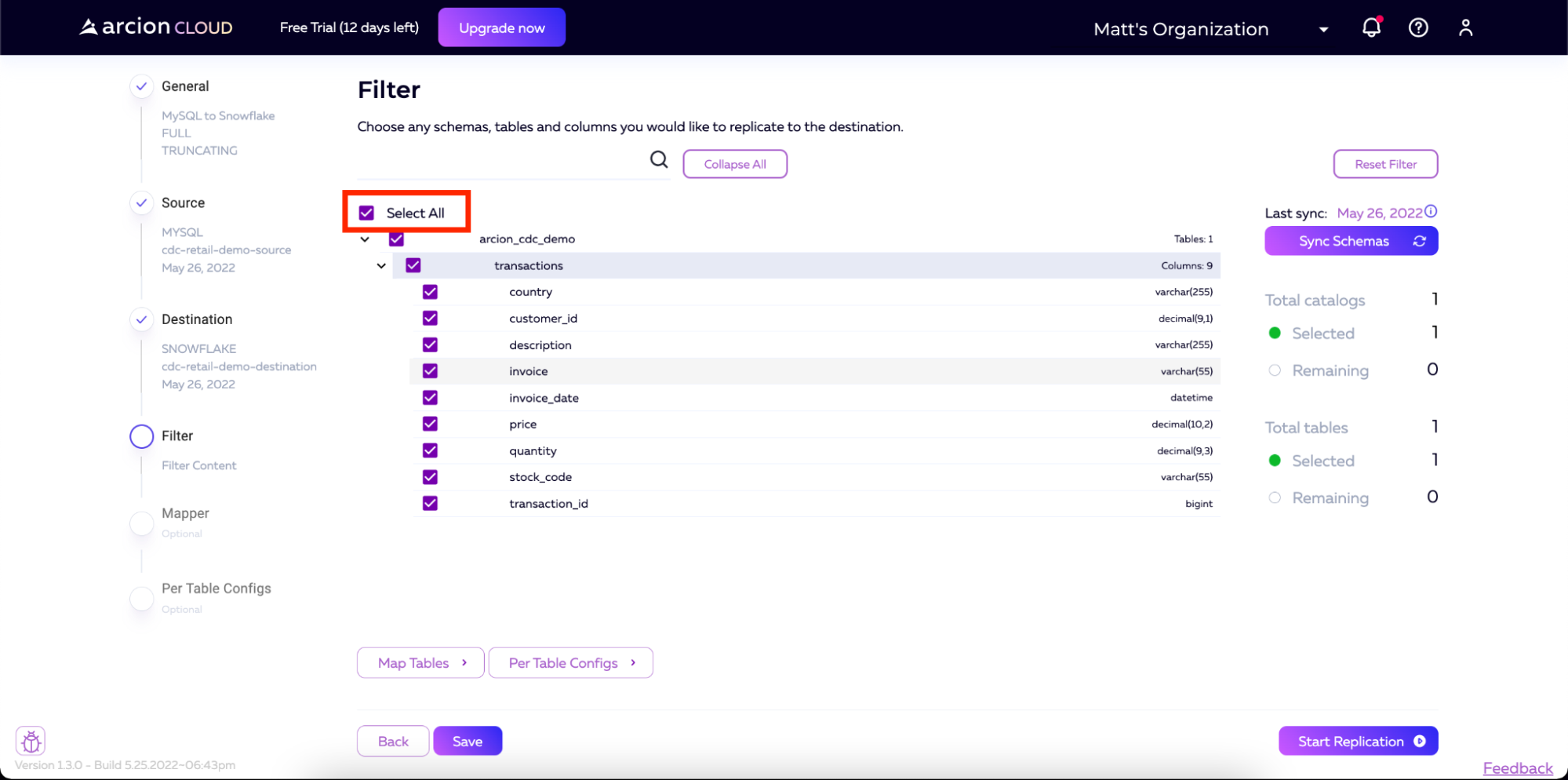This screenshot has width=1568, height=780.
Task: Click the May 26, 2022 last sync date
Action: [1379, 213]
